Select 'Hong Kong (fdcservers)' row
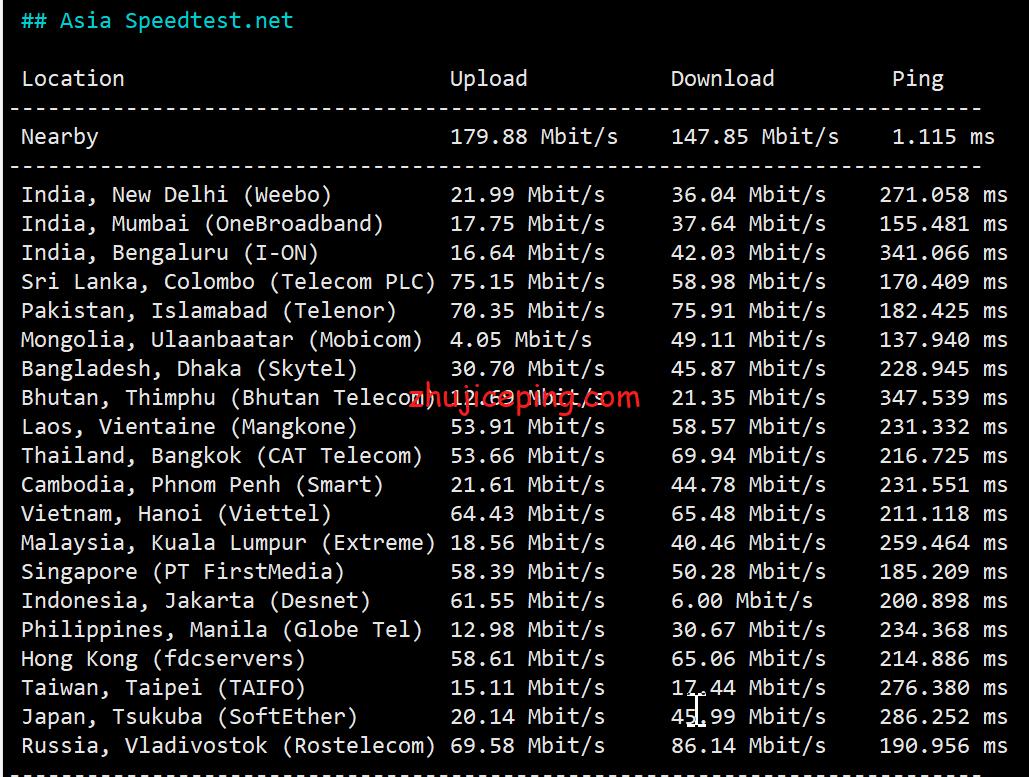Viewport: 1029px width, 777px height. click(514, 658)
